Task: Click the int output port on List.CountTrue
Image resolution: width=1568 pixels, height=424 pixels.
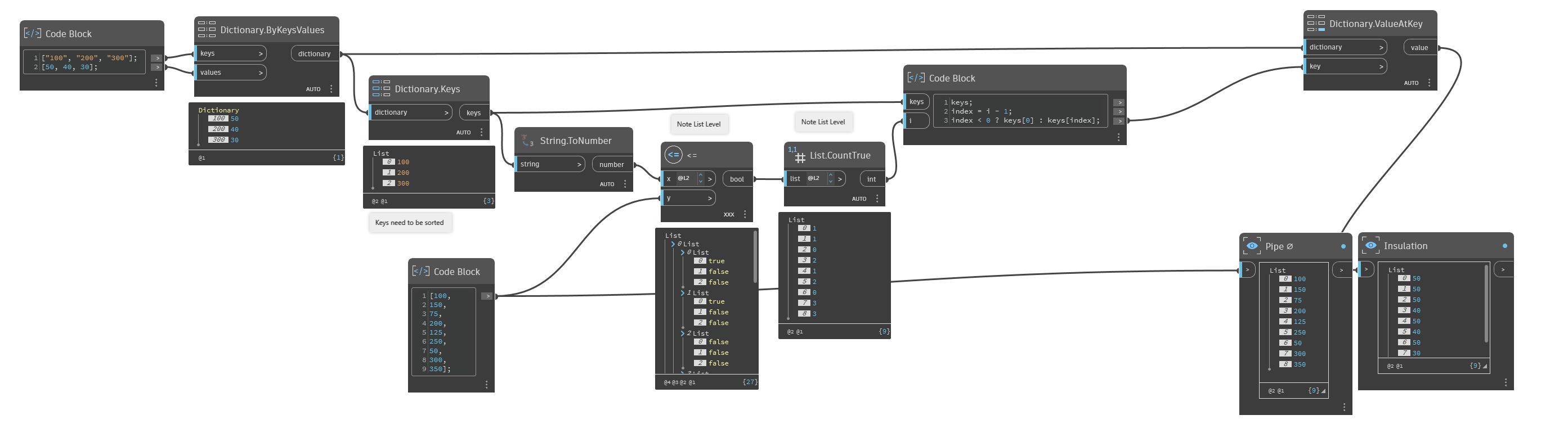Action: [871, 179]
